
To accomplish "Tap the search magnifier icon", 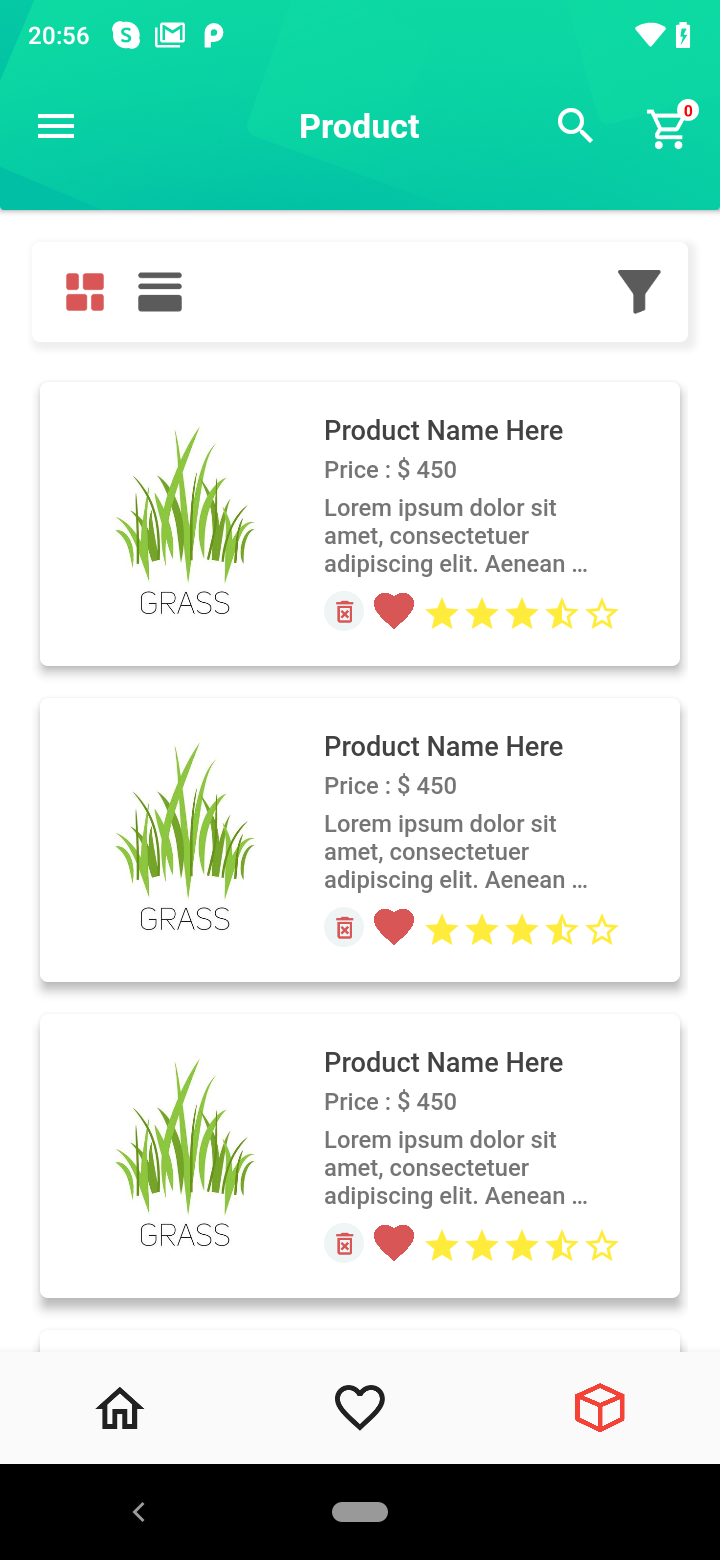I will click(575, 127).
